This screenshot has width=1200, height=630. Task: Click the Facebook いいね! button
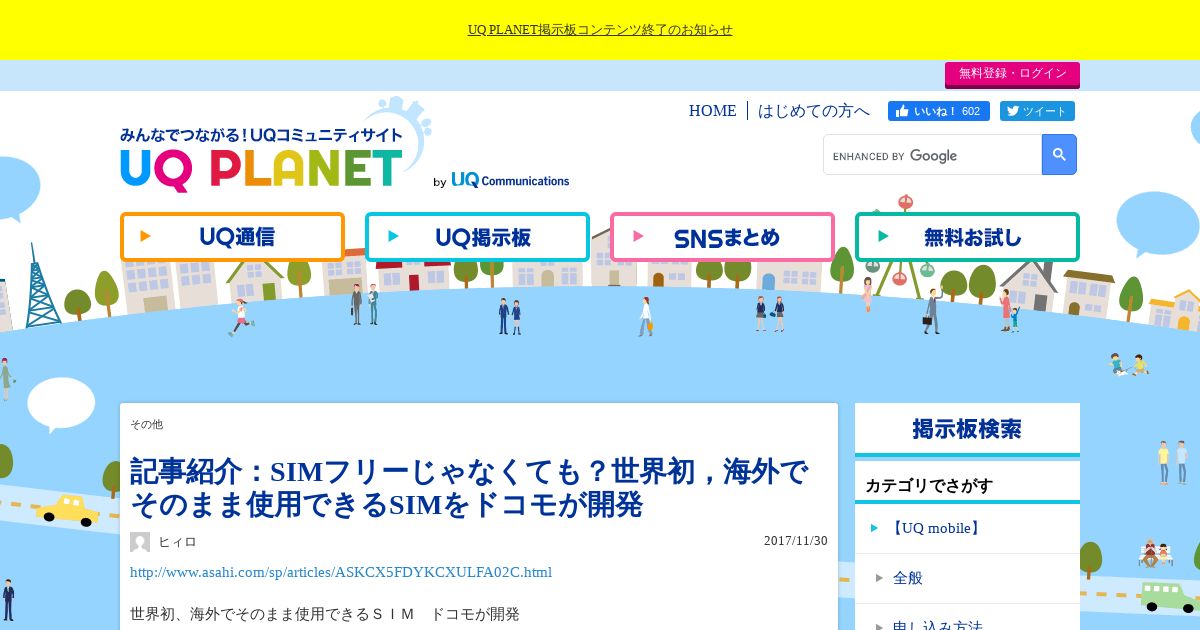click(x=939, y=111)
